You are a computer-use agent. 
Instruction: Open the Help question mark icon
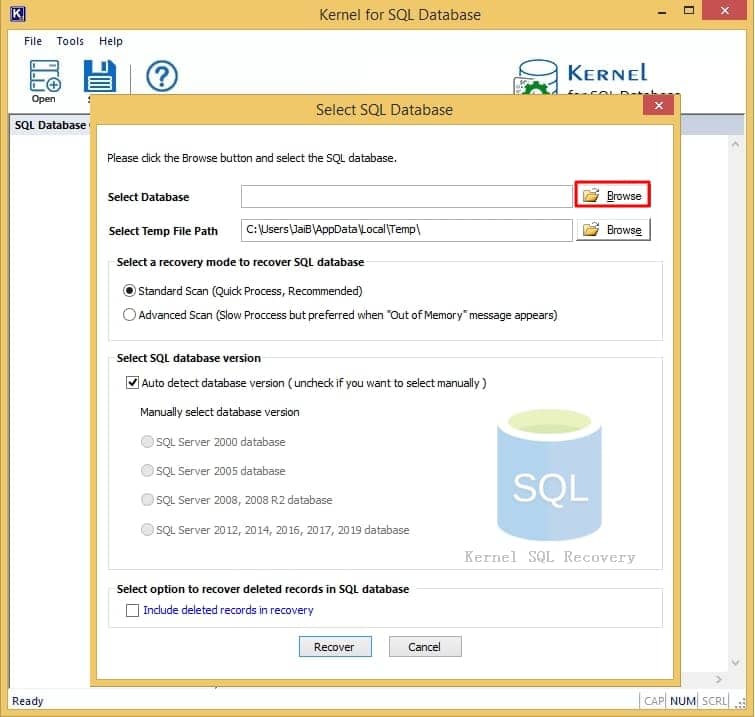(162, 76)
